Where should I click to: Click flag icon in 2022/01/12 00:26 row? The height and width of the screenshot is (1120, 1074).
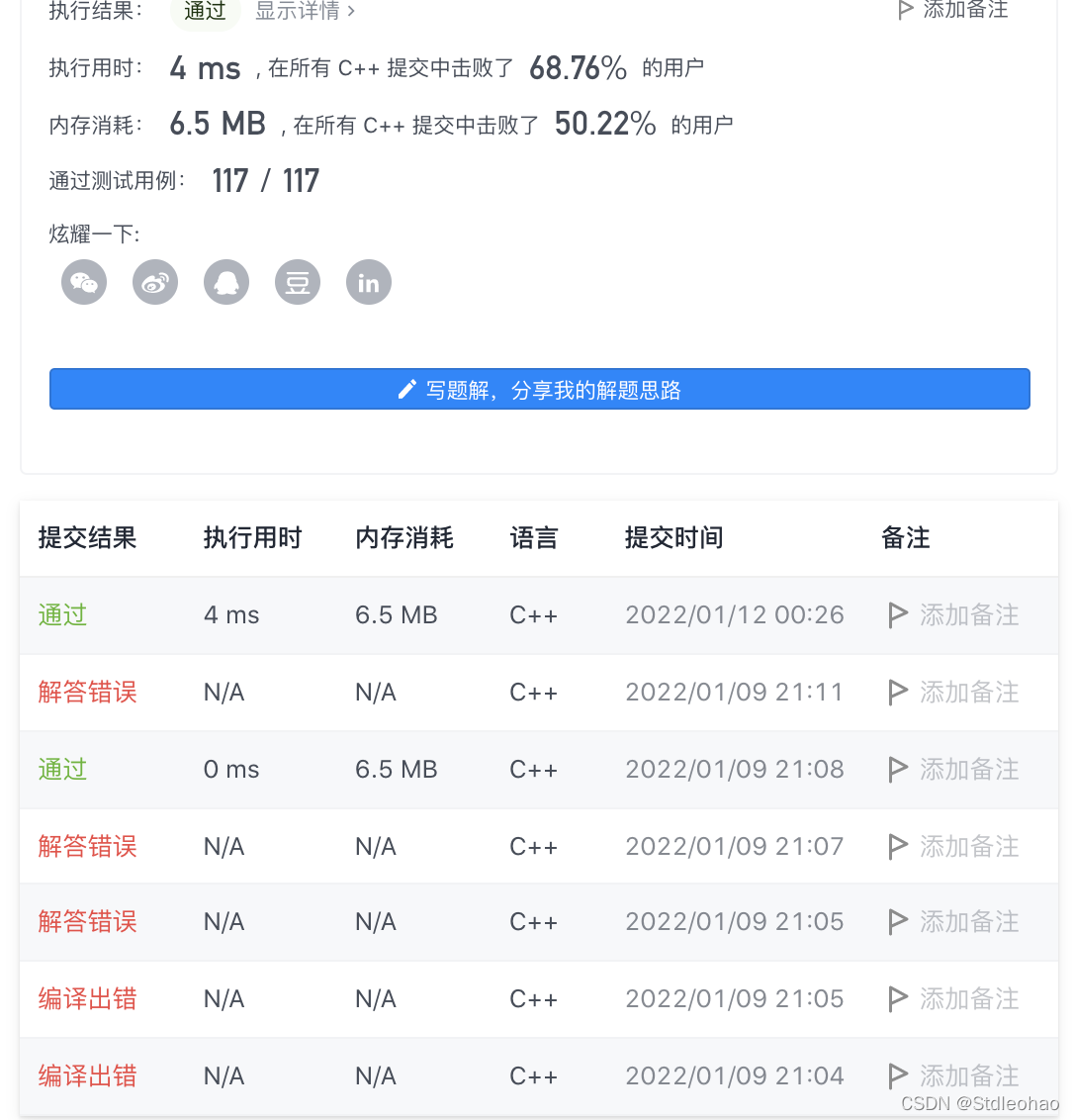(x=898, y=615)
